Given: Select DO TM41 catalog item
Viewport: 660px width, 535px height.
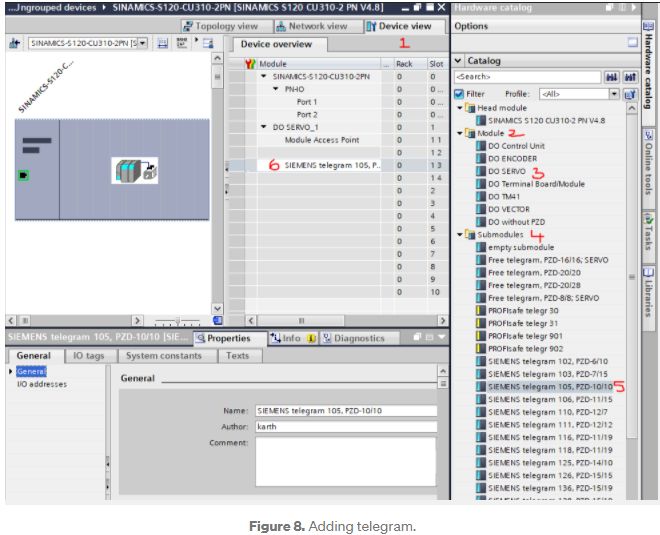Looking at the screenshot, I should click(504, 197).
